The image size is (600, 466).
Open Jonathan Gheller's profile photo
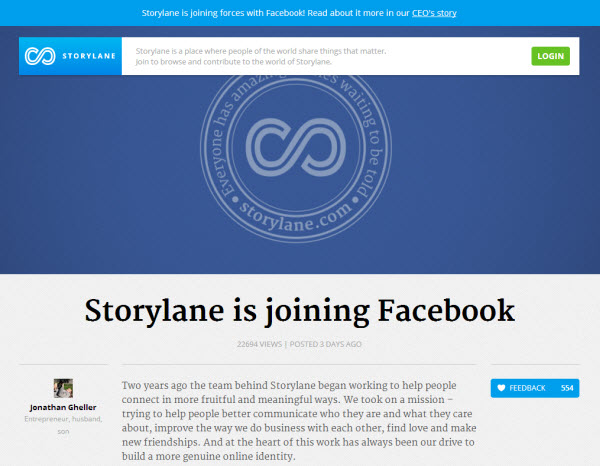[63, 388]
